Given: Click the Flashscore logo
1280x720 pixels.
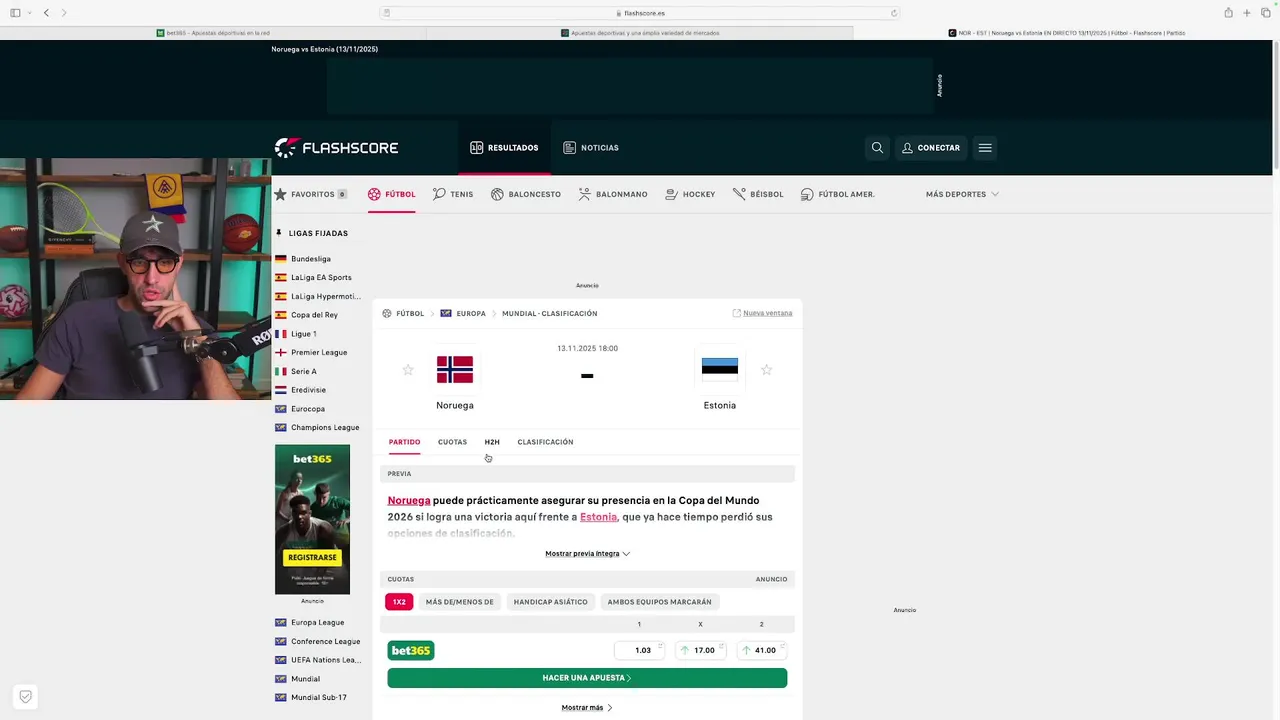Looking at the screenshot, I should (336, 148).
